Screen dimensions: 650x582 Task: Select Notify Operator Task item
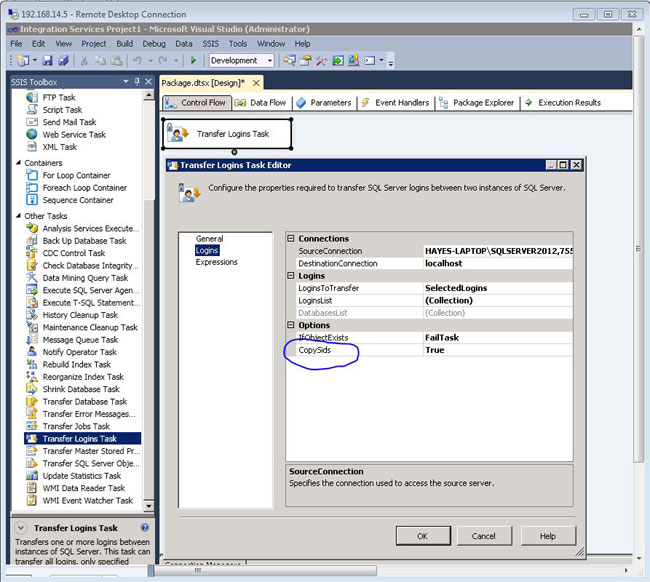[79, 352]
